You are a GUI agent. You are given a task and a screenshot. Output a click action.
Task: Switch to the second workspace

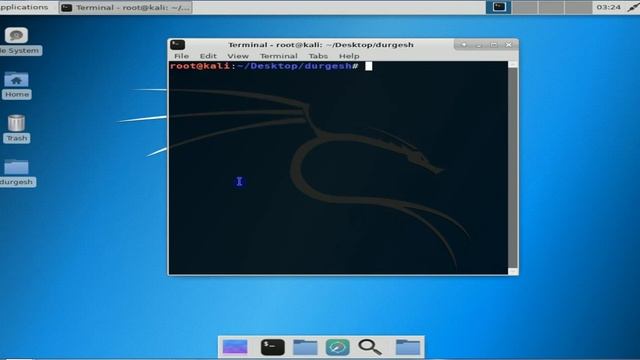pos(525,7)
